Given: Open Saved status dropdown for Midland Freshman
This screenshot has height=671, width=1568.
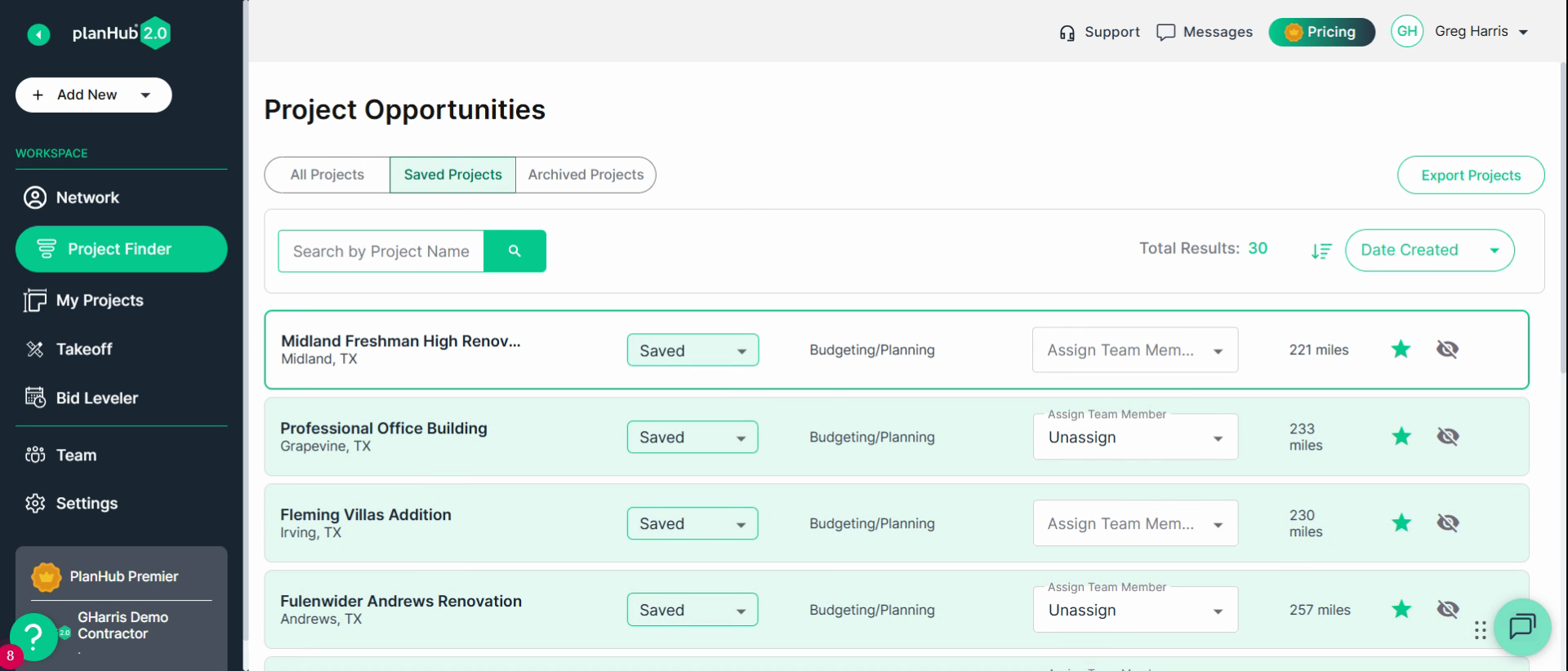Looking at the screenshot, I should tap(693, 350).
